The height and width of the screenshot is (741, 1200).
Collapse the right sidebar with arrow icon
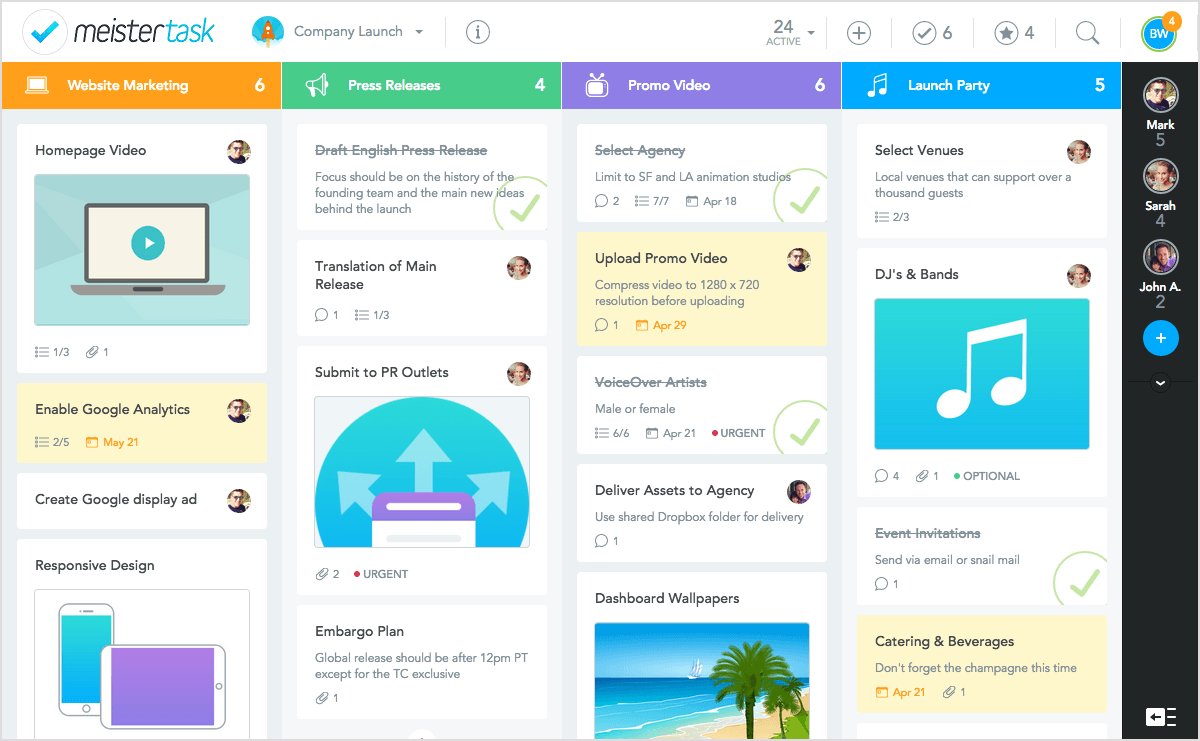(1160, 717)
